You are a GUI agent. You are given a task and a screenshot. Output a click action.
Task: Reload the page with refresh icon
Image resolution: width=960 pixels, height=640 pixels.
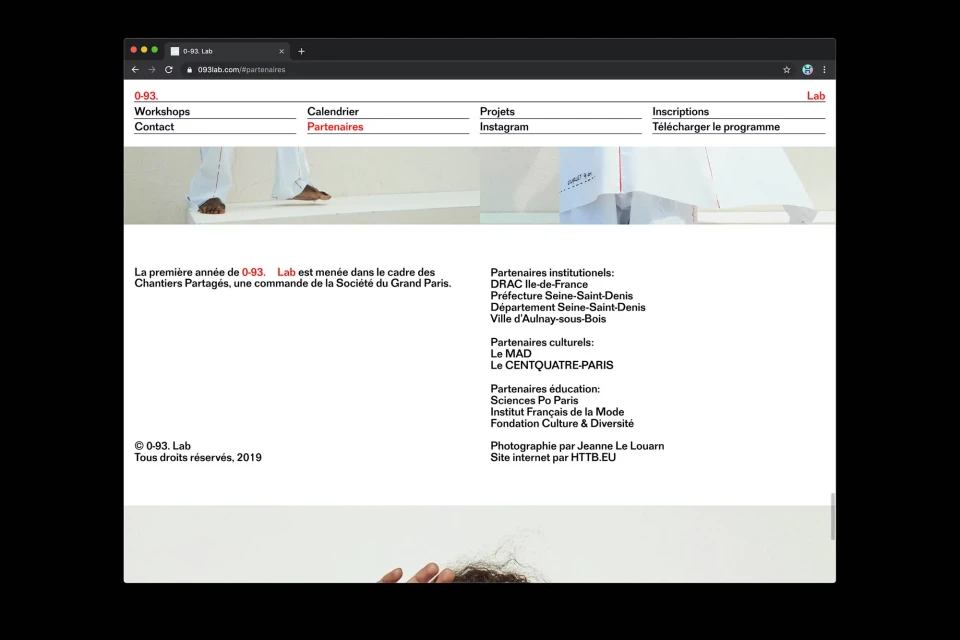point(169,70)
